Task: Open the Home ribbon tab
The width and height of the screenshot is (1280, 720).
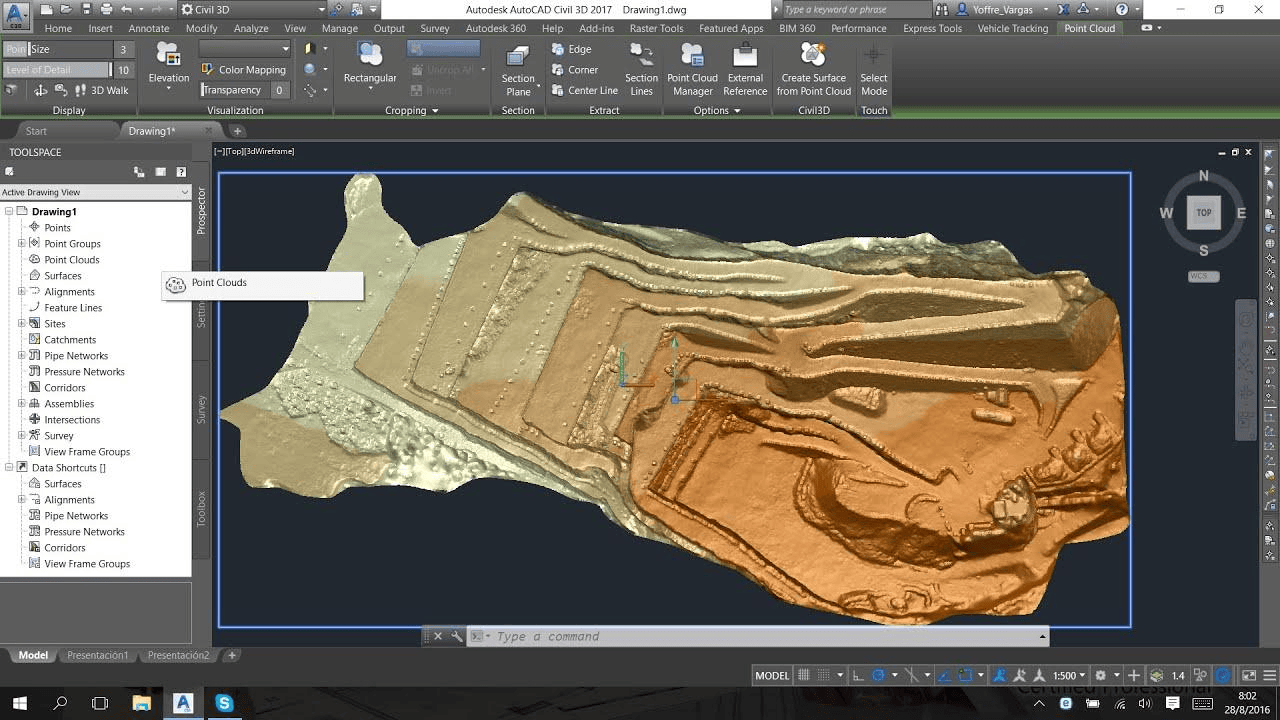Action: (x=58, y=28)
